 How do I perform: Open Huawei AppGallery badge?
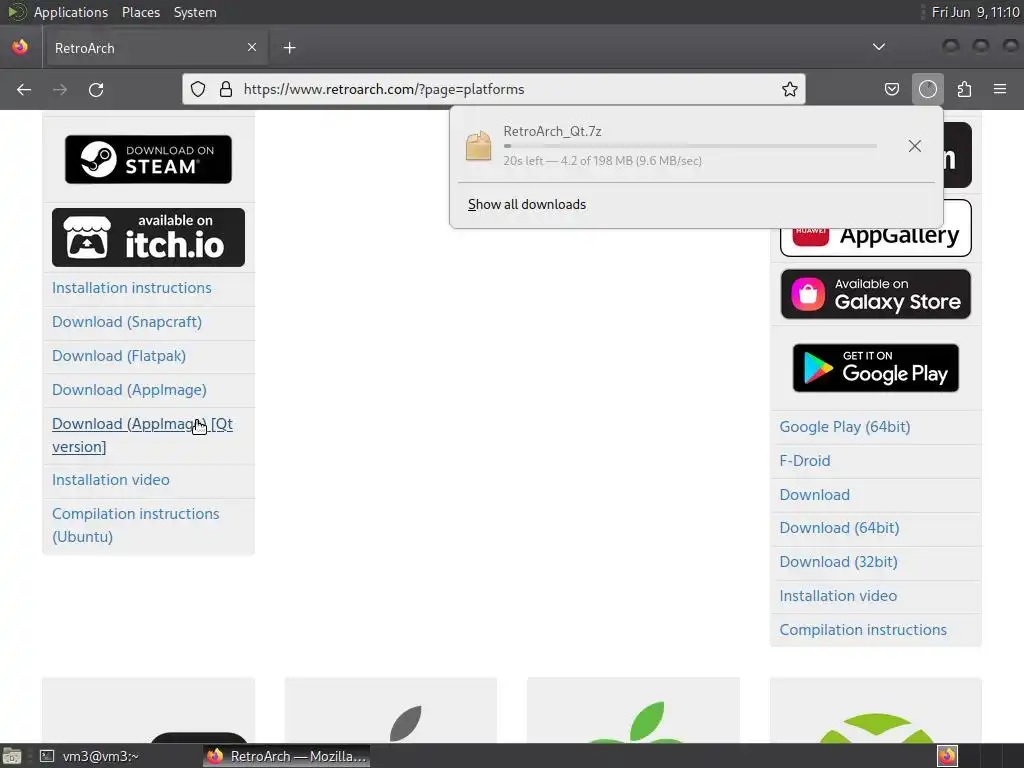tap(876, 229)
